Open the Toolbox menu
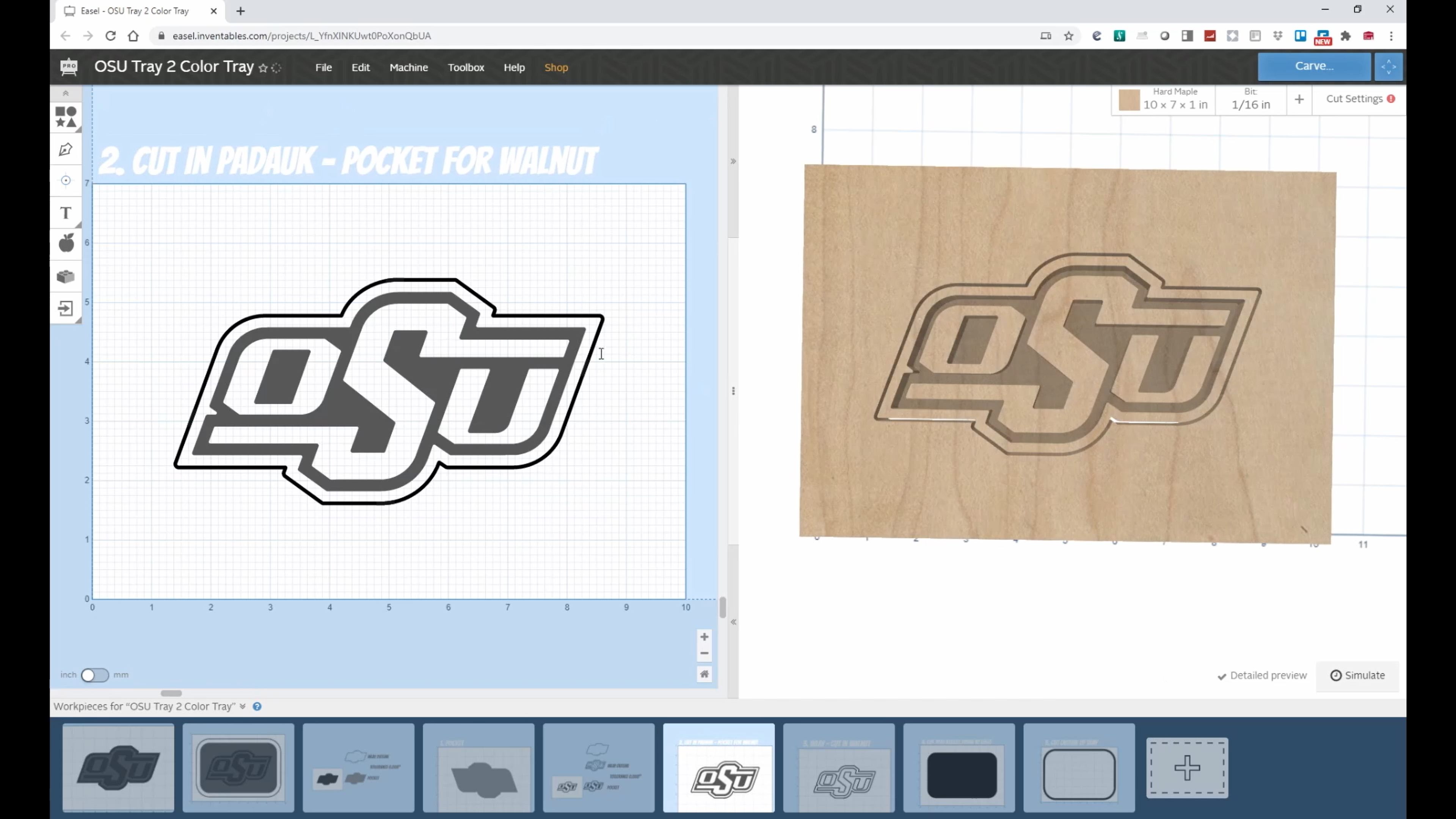1456x819 pixels. [x=466, y=67]
